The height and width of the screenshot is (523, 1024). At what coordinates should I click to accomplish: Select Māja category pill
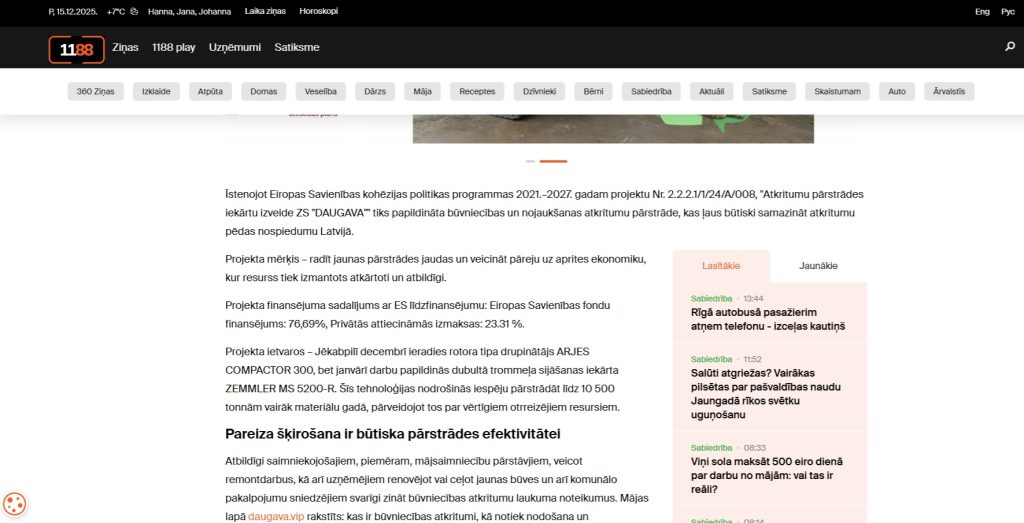(423, 91)
